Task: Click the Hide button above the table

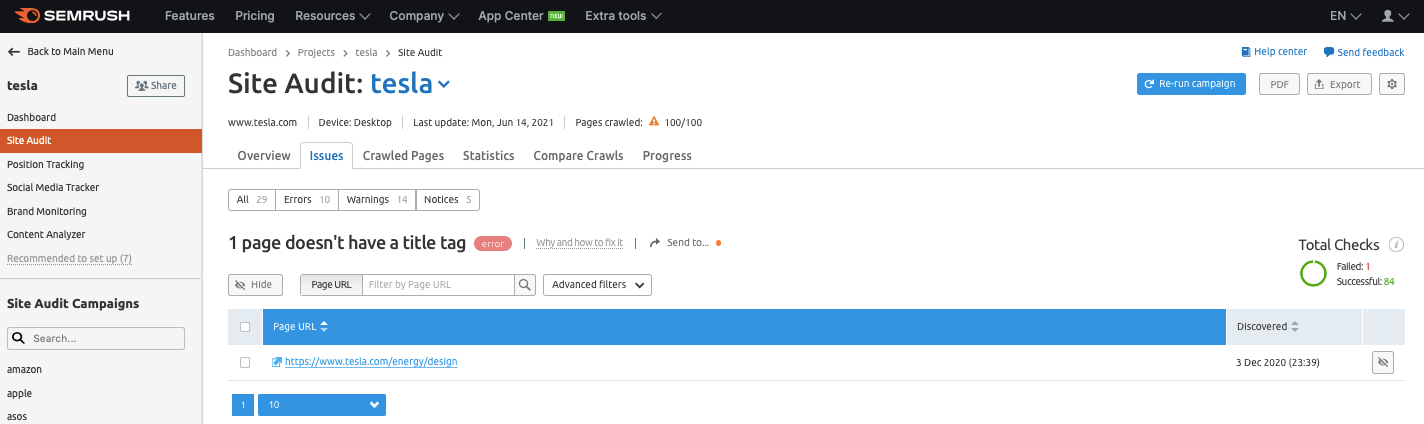Action: [x=255, y=285]
